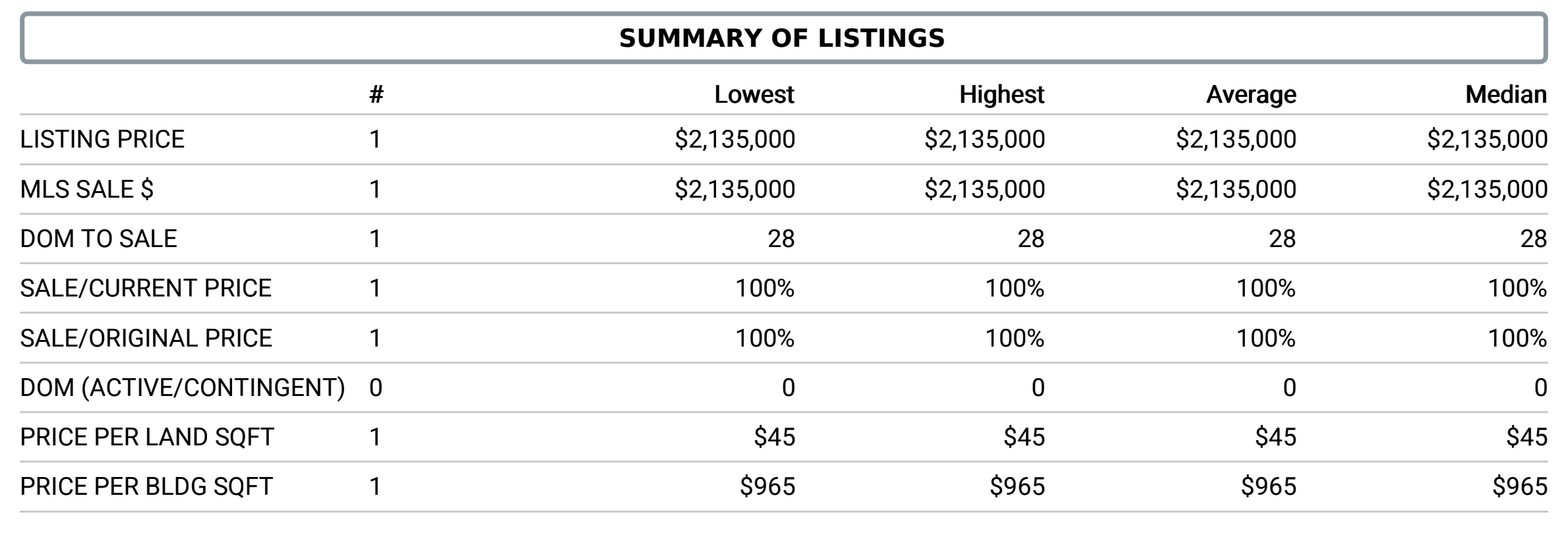Click the DOM active/contingent count of 0
This screenshot has height=535, width=1568.
coord(376,388)
